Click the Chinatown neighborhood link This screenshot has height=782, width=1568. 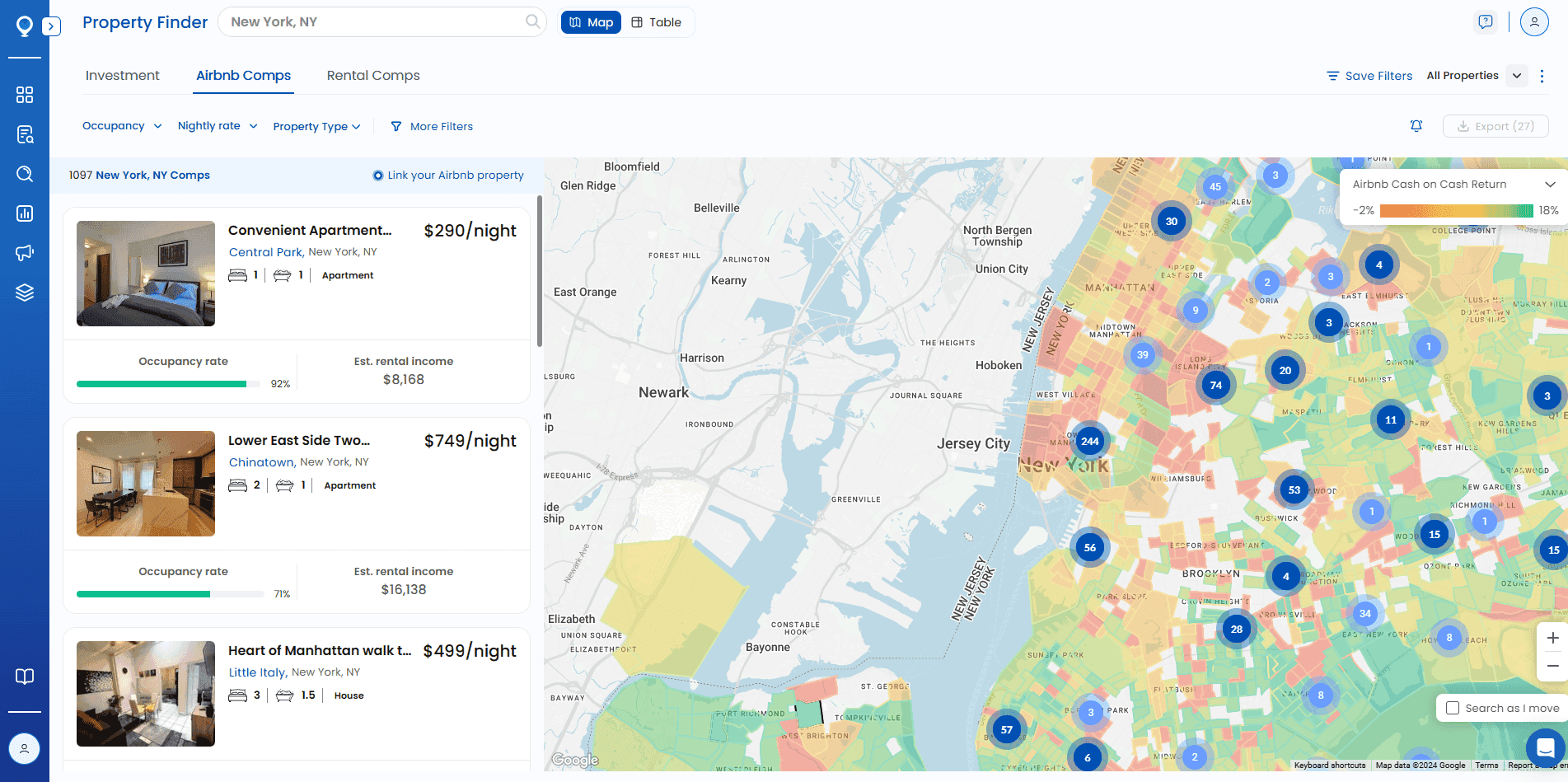point(261,462)
